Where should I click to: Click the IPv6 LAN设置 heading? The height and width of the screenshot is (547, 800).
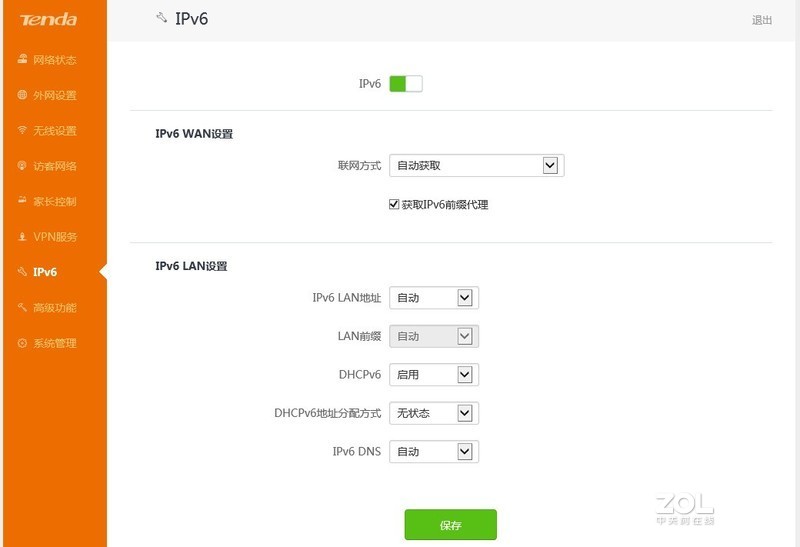(x=191, y=266)
